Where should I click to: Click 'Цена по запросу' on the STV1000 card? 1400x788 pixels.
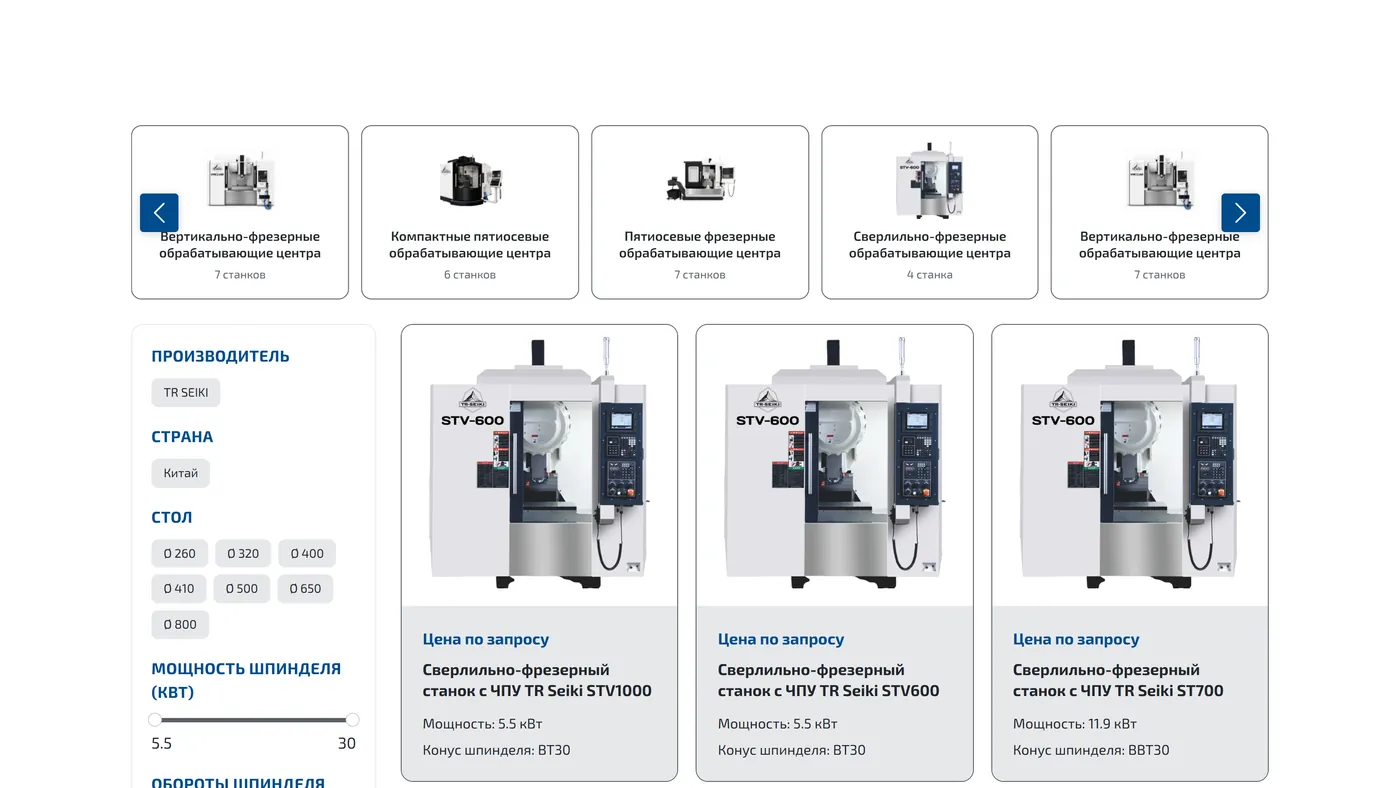[x=486, y=639]
